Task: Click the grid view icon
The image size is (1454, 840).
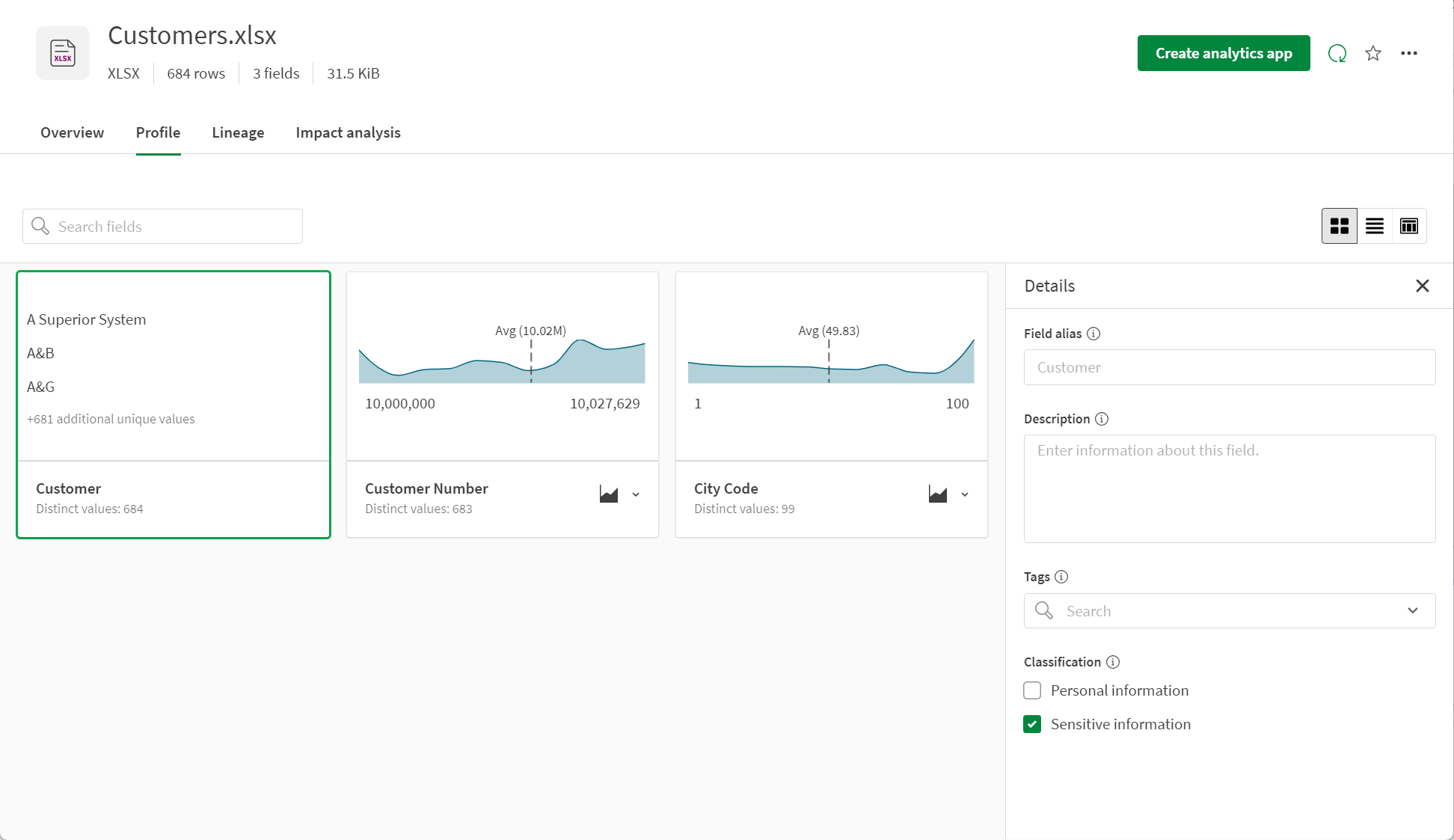Action: (x=1340, y=225)
